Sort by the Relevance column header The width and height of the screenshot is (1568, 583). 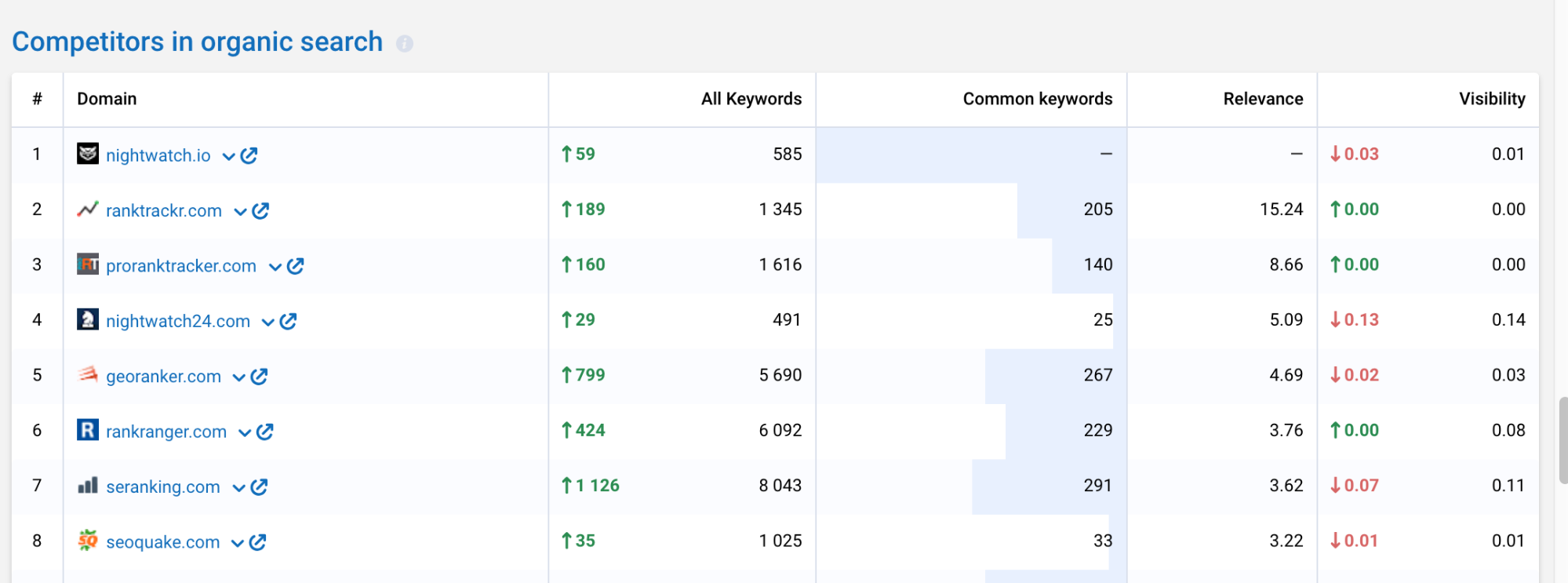tap(1263, 99)
